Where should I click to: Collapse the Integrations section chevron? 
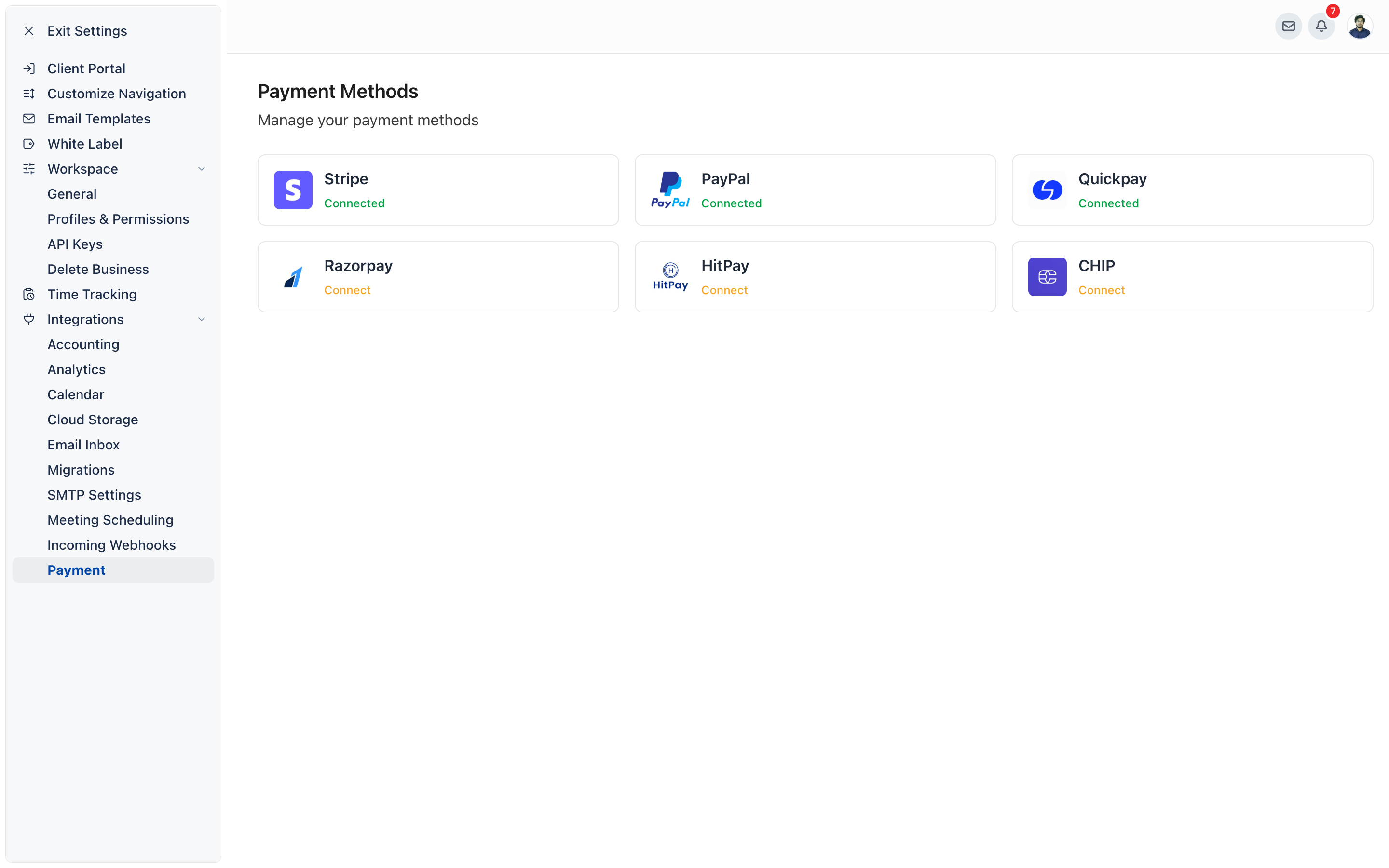coord(202,319)
